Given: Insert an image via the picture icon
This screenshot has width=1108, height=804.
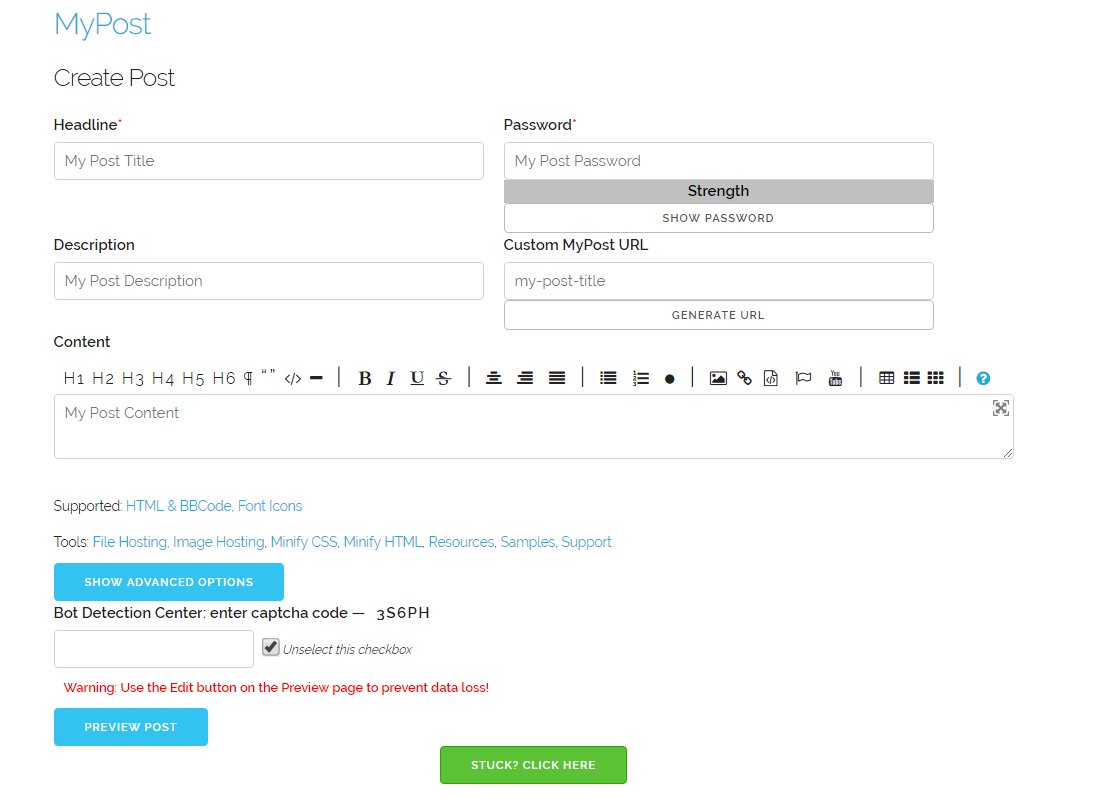Looking at the screenshot, I should (718, 379).
